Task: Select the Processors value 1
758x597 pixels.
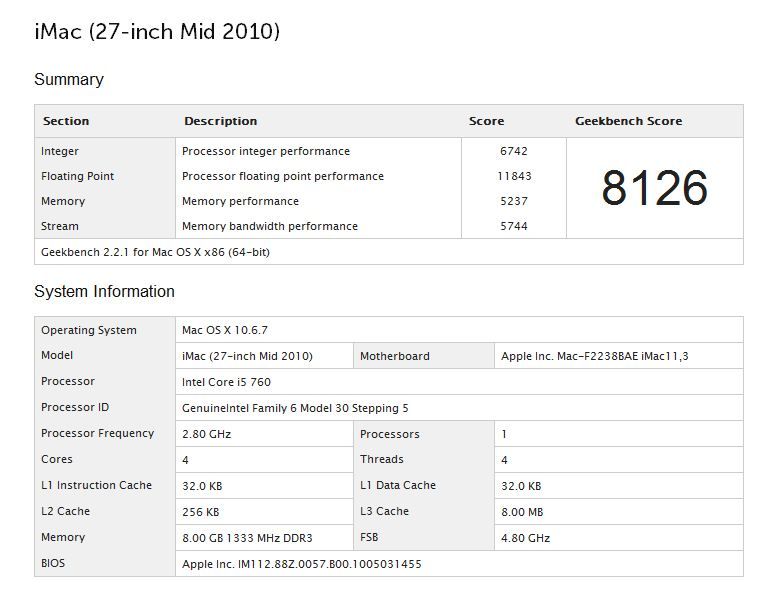Action: pyautogui.click(x=504, y=434)
